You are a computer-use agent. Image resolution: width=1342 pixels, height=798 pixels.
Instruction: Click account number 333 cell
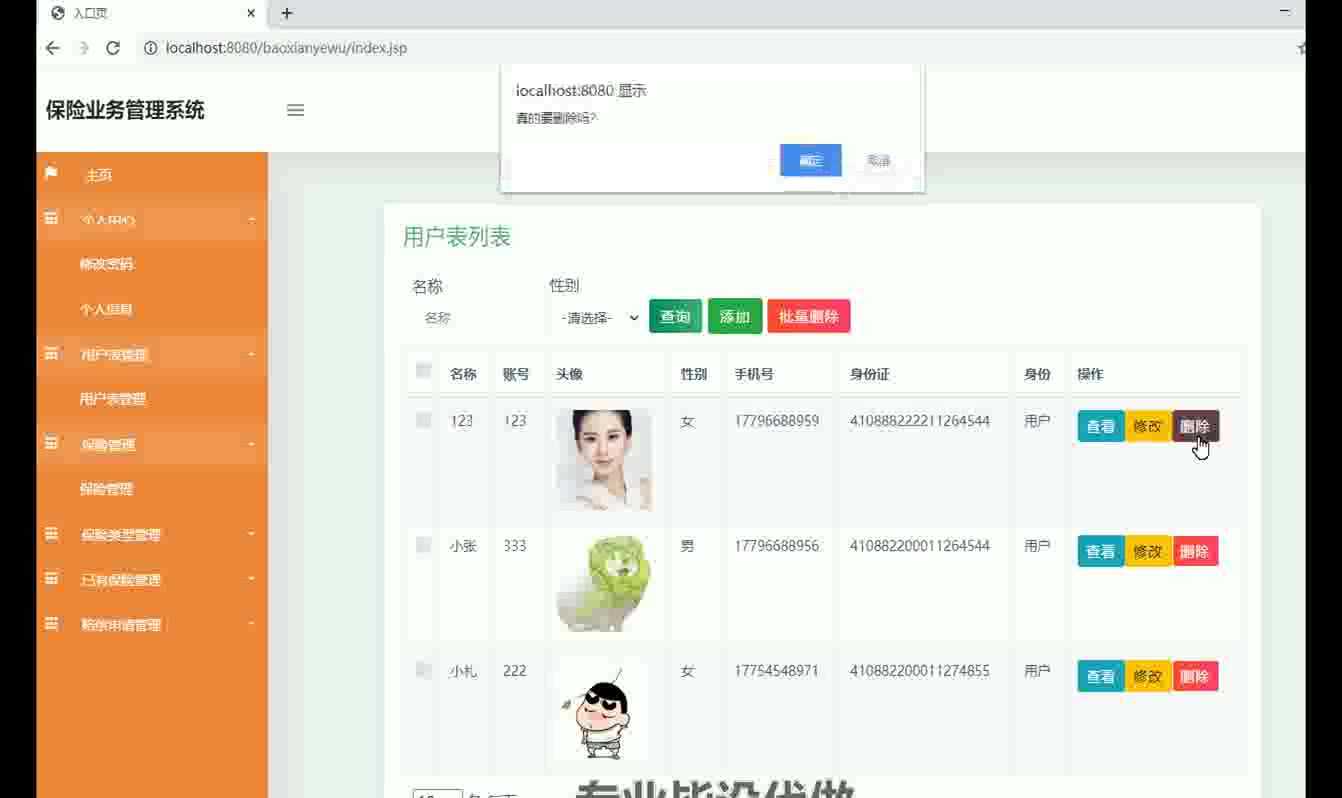[x=515, y=546]
